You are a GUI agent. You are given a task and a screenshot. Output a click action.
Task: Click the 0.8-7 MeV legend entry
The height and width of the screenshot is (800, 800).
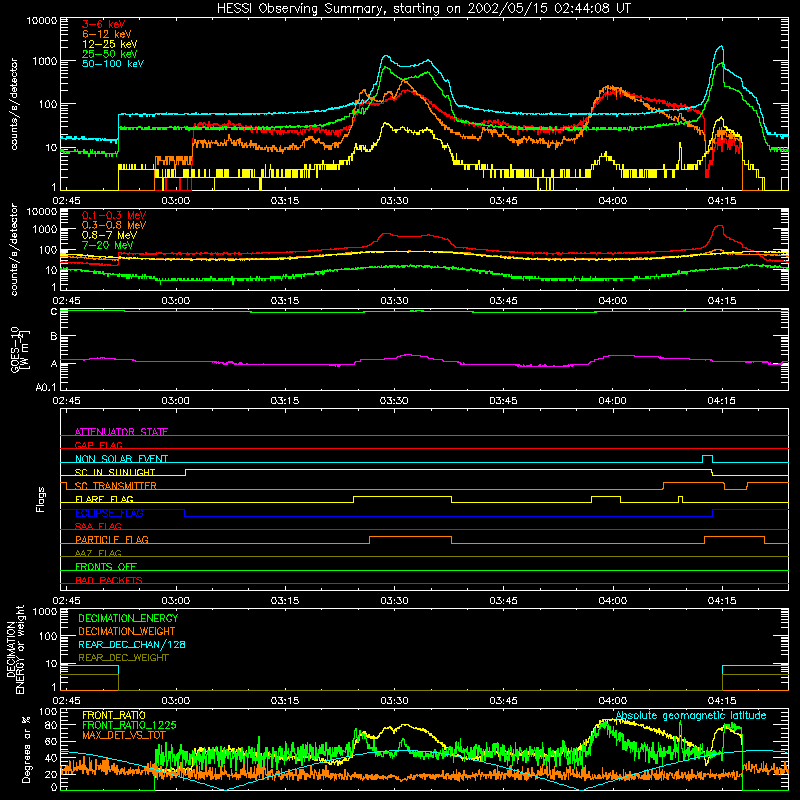(109, 235)
